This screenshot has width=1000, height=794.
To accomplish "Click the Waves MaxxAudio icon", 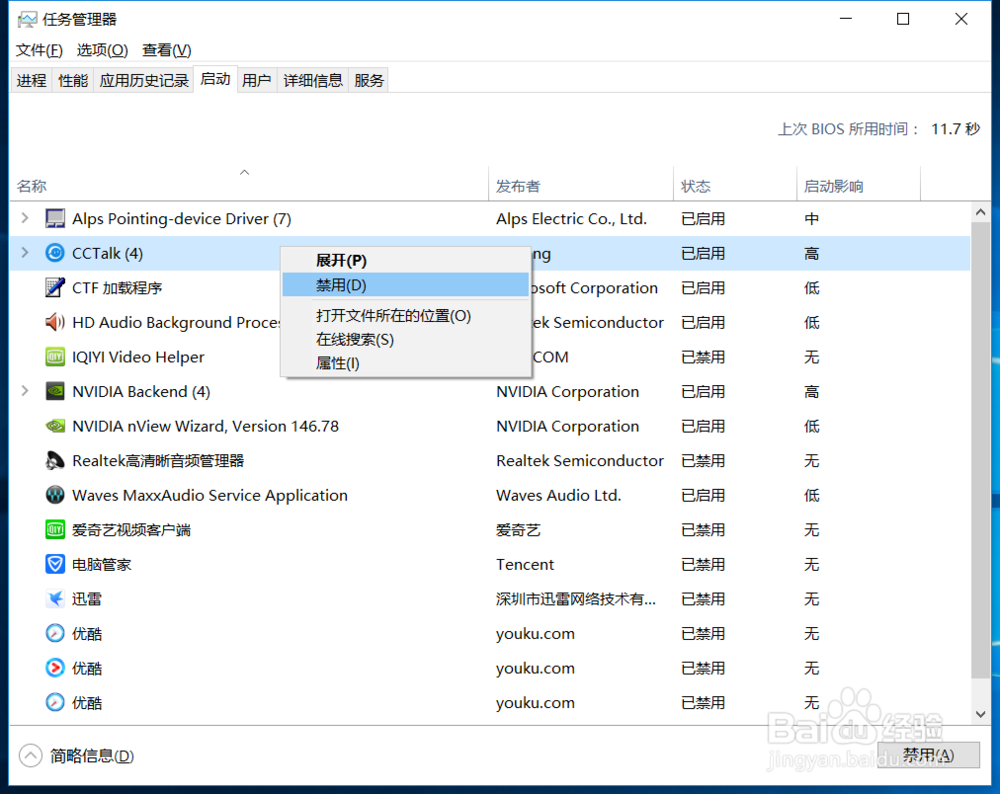I will (55, 495).
